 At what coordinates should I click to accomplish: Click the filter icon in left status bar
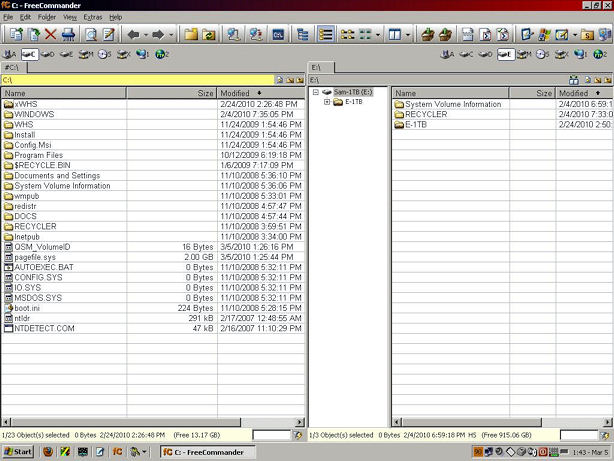tap(298, 435)
